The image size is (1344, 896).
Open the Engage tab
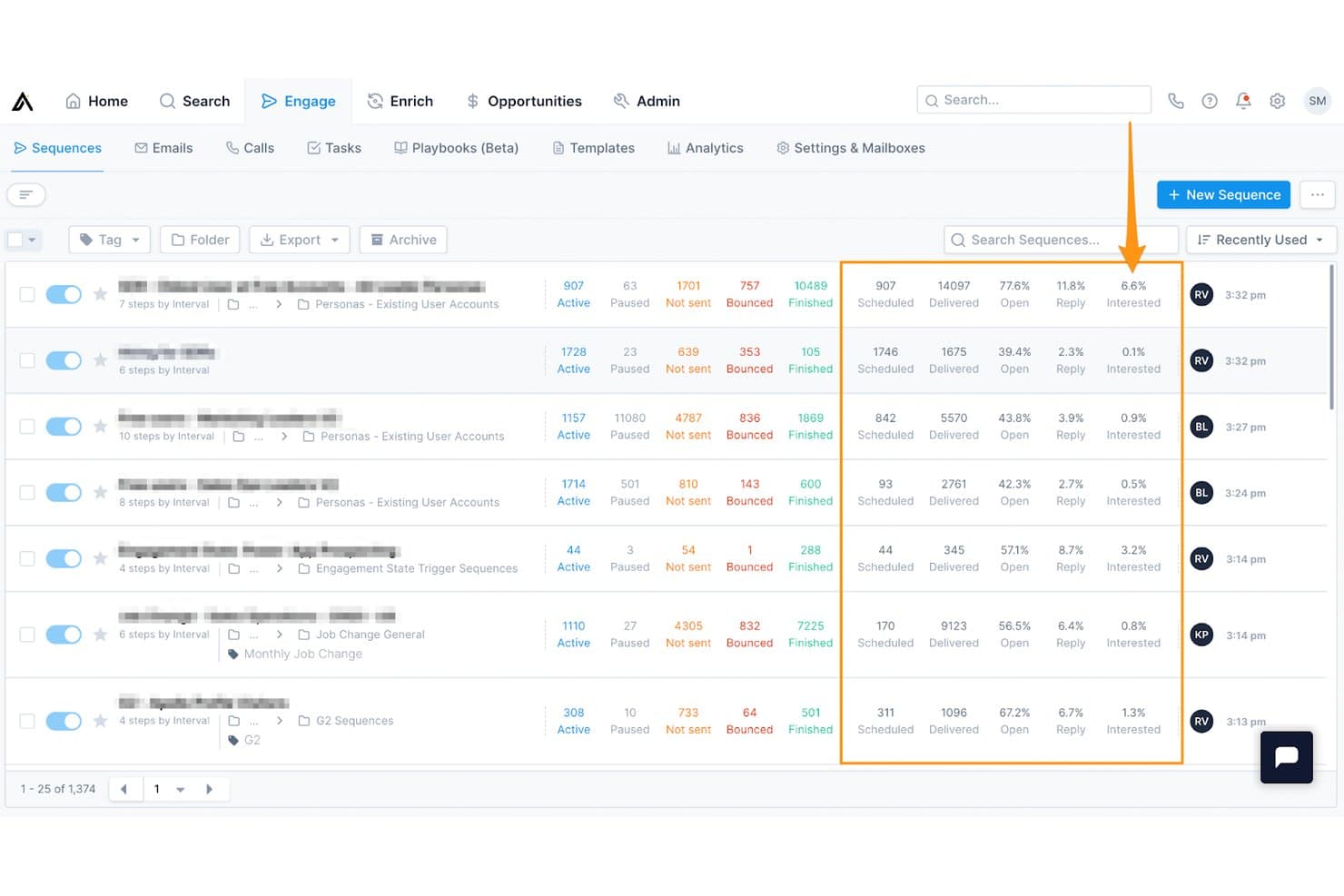point(299,101)
